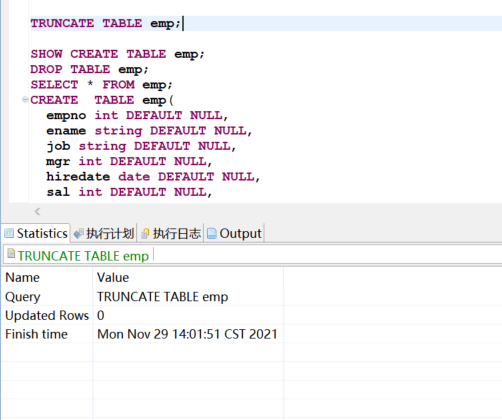Click the 执行日志 tab icon
Viewport: 502px width, 420px height.
tap(145, 234)
